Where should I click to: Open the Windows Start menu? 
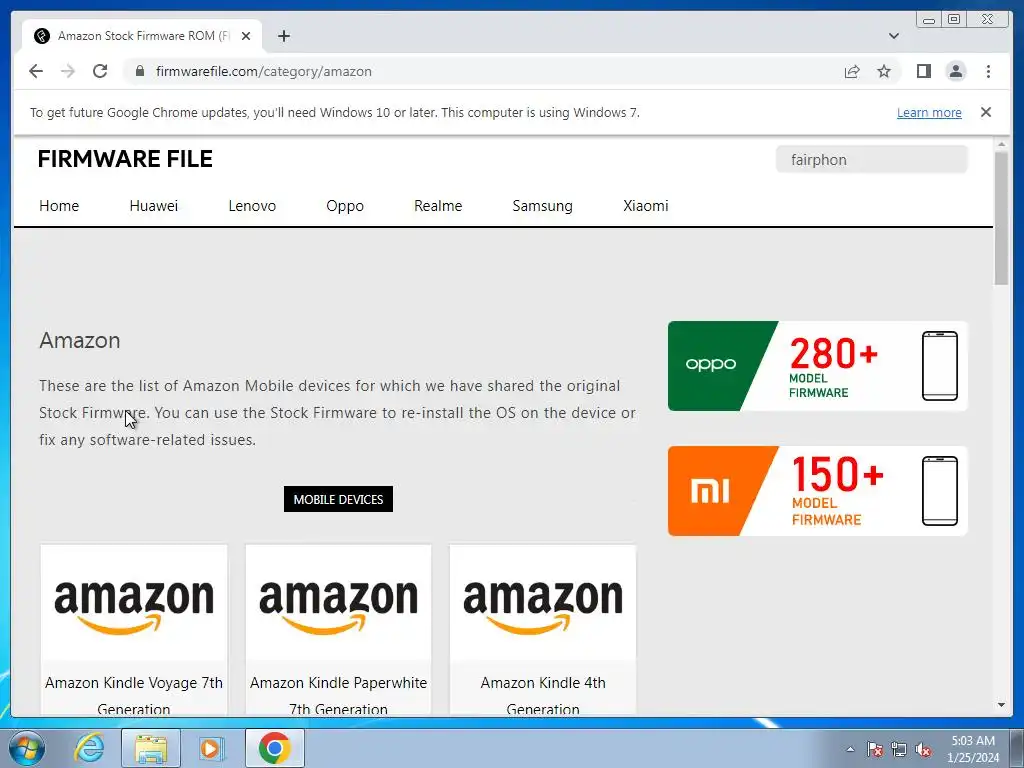click(x=27, y=748)
